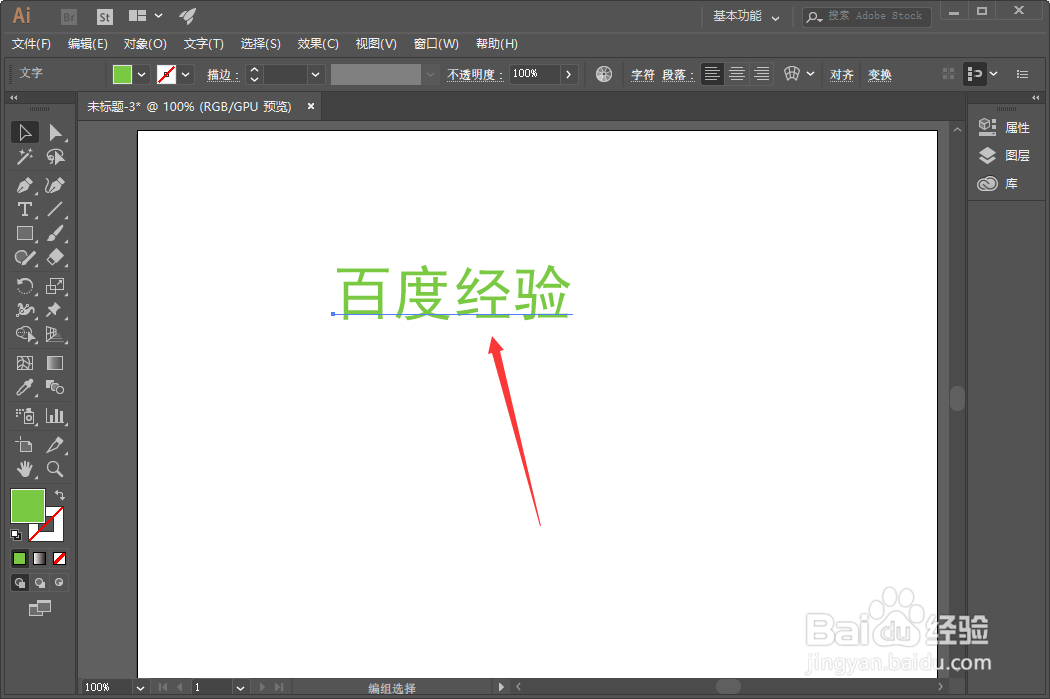1050x699 pixels.
Task: Open zoom level dropdown at bottom
Action: pos(140,688)
